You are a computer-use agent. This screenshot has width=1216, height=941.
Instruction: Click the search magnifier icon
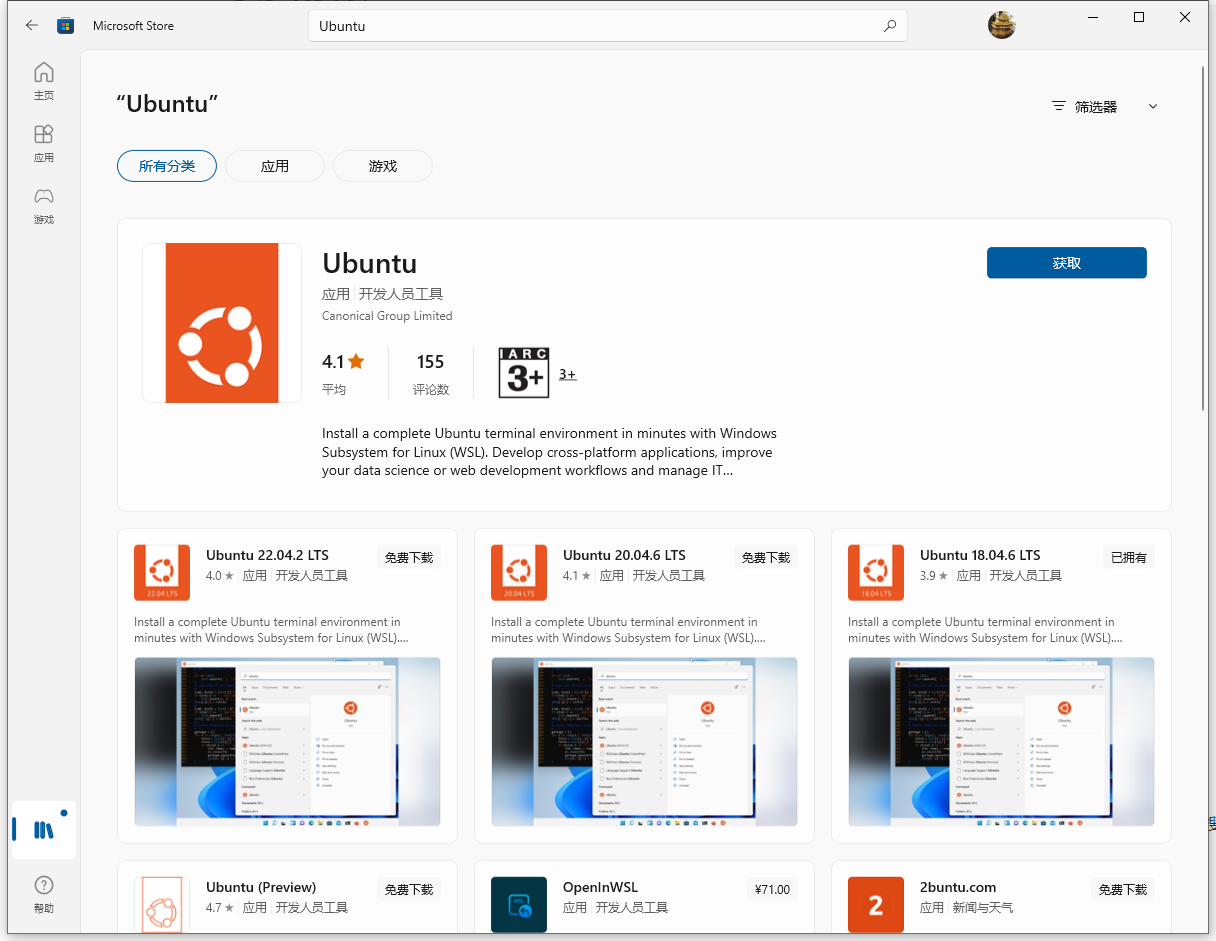click(889, 26)
